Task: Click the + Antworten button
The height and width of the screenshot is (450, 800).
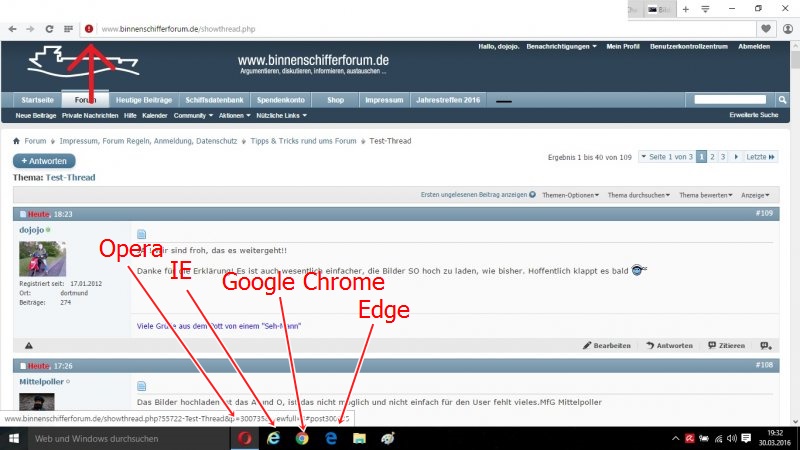Action: 44,161
